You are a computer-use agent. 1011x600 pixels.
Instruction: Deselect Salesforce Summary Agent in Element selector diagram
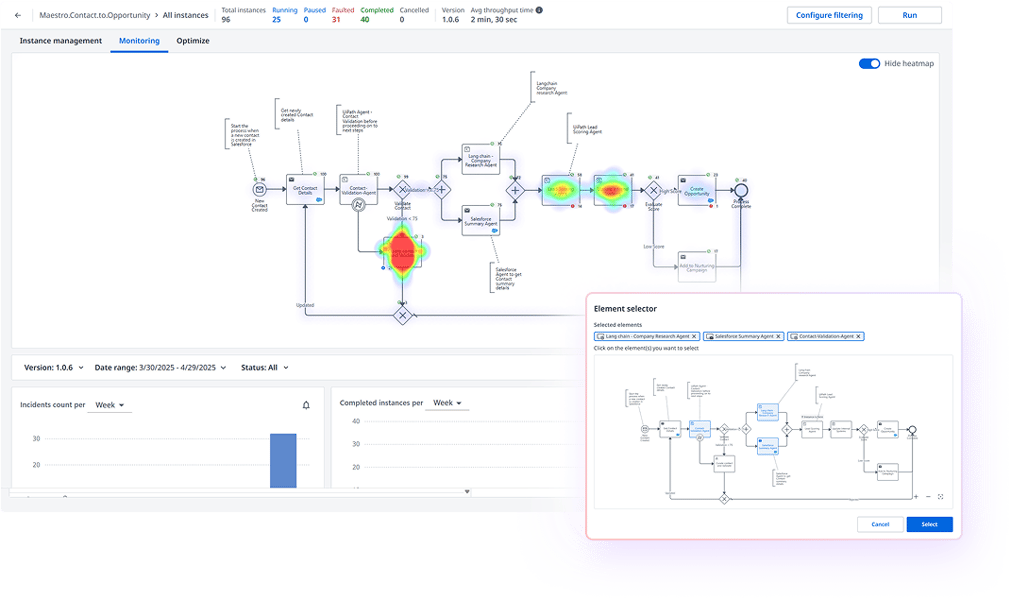tap(767, 446)
